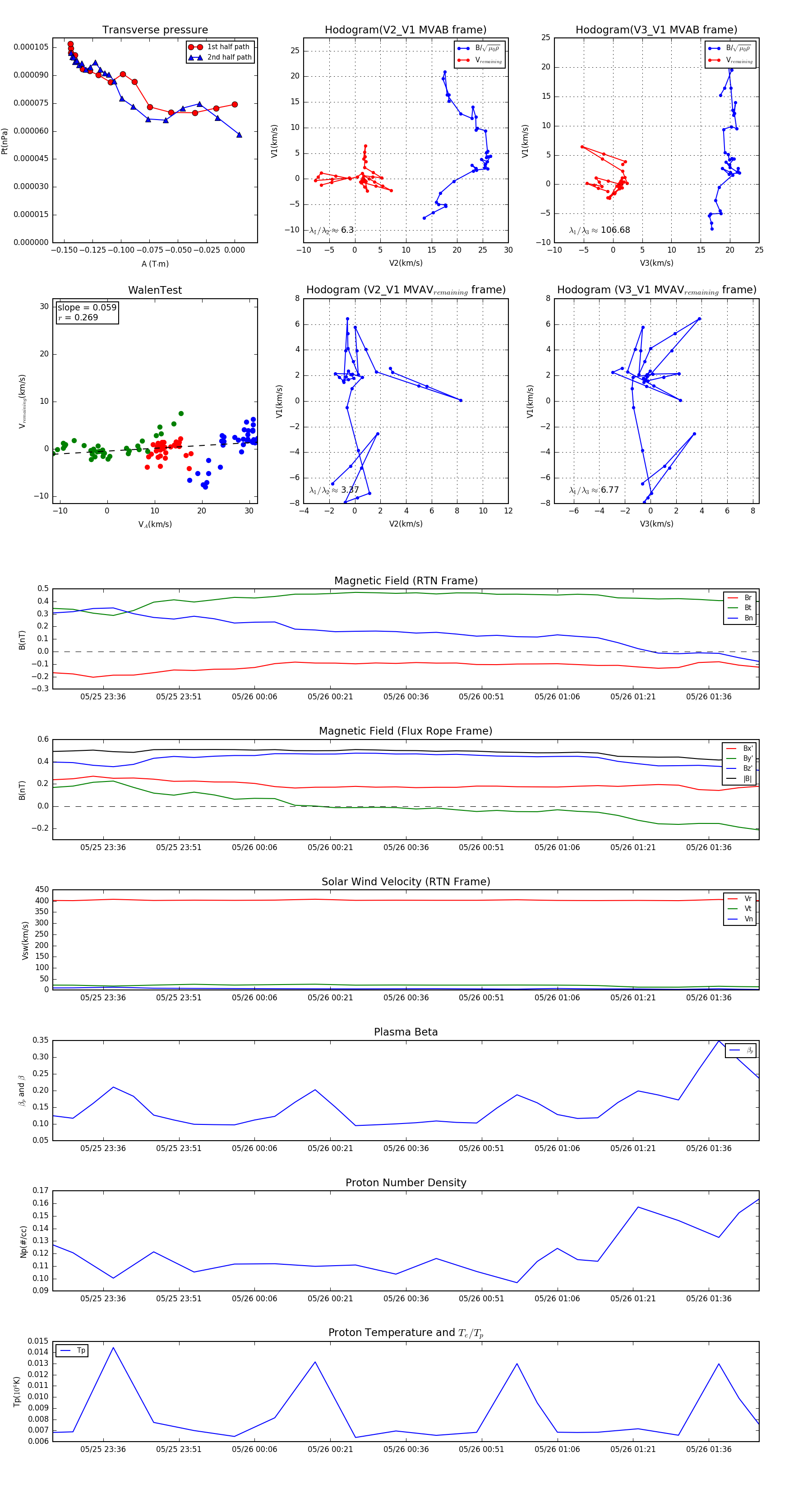Click the Bx' legend entry
This screenshot has width=812, height=1489.
point(740,748)
